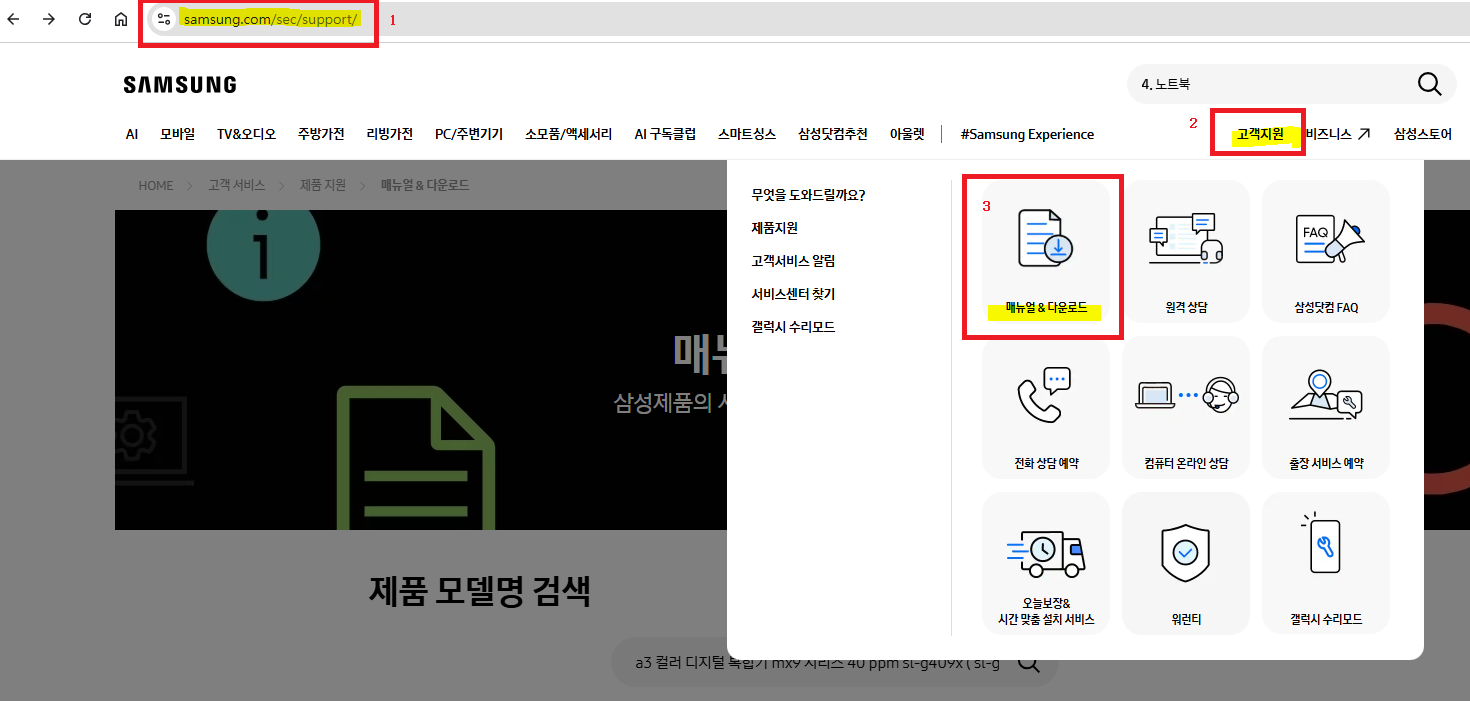Select 무엇을 도와드릴까요? in support menu

click(808, 195)
